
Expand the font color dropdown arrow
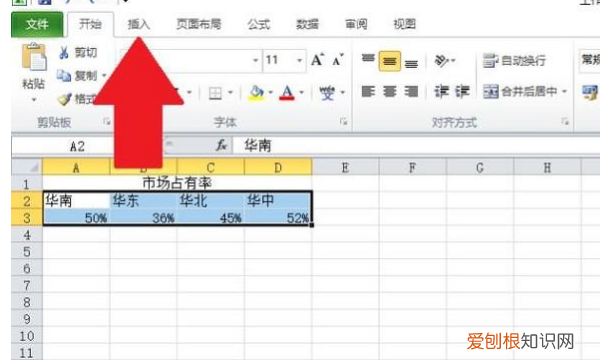[302, 93]
